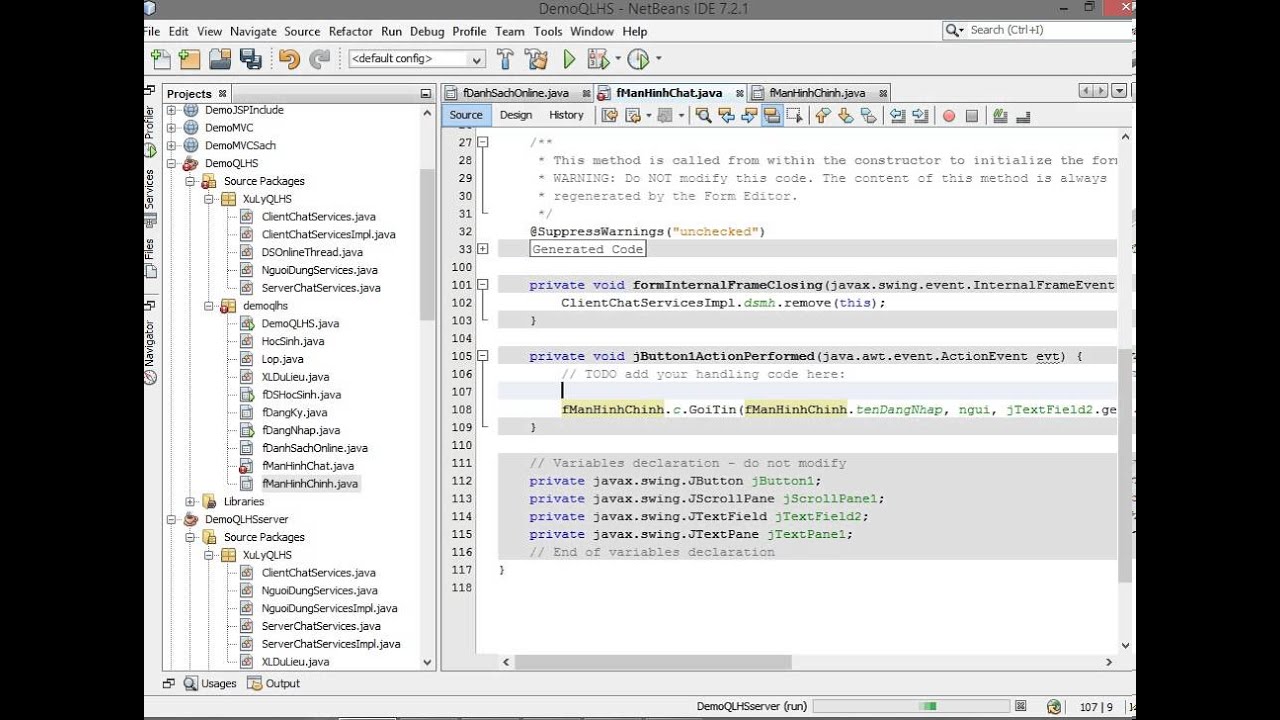1280x720 pixels.
Task: Click the Debug Project icon
Action: click(598, 59)
